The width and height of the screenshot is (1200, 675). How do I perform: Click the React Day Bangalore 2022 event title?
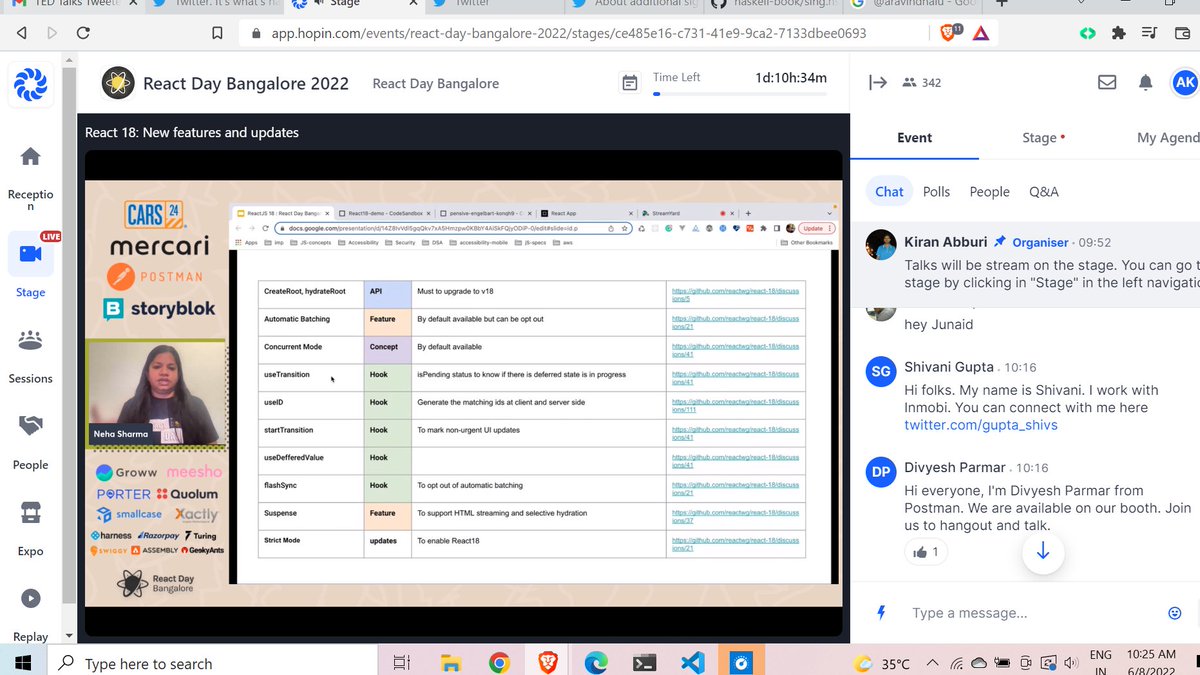246,83
